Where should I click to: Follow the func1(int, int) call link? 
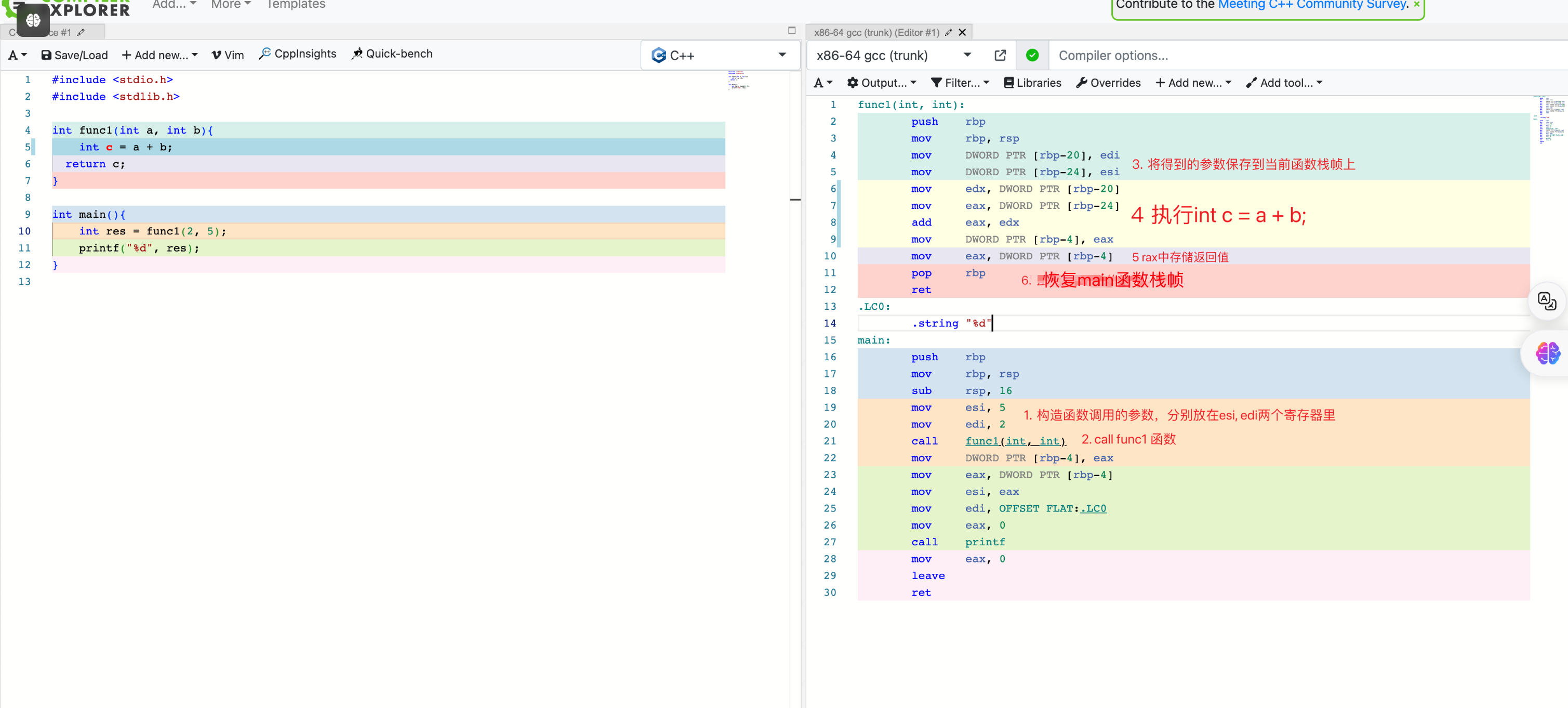tap(1015, 441)
